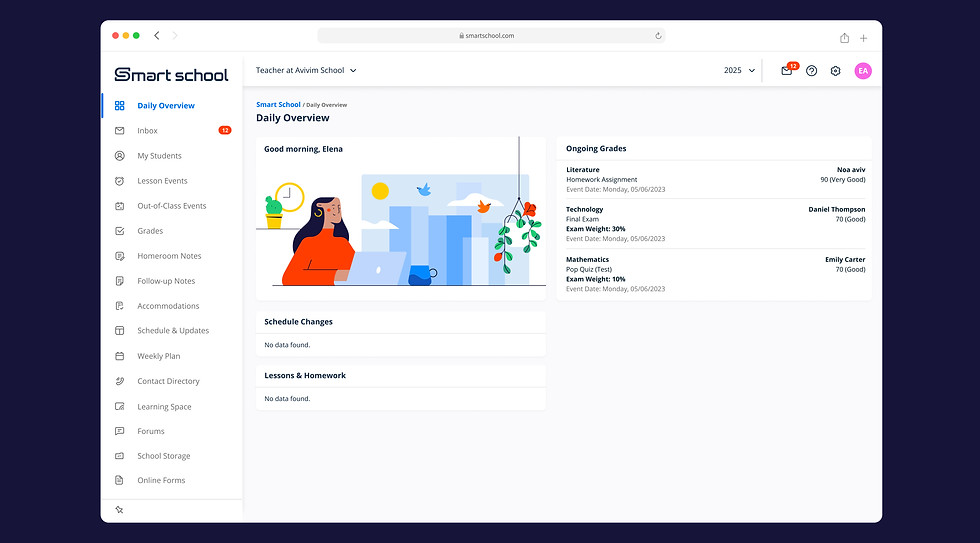Screen dimensions: 980x543
Task: Click the Ongoing Grades heading
Action: point(596,149)
